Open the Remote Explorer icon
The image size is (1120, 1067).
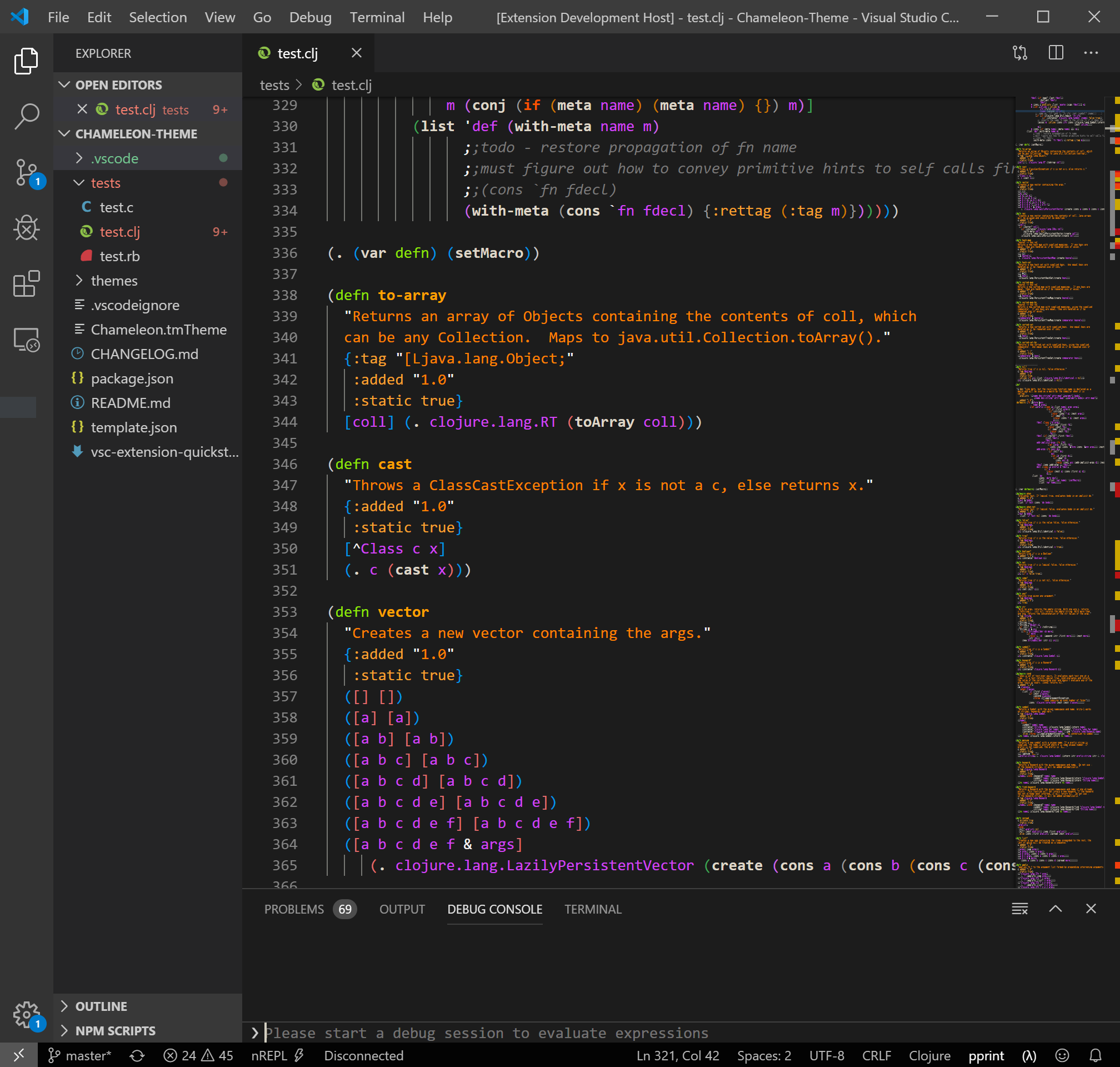26,340
